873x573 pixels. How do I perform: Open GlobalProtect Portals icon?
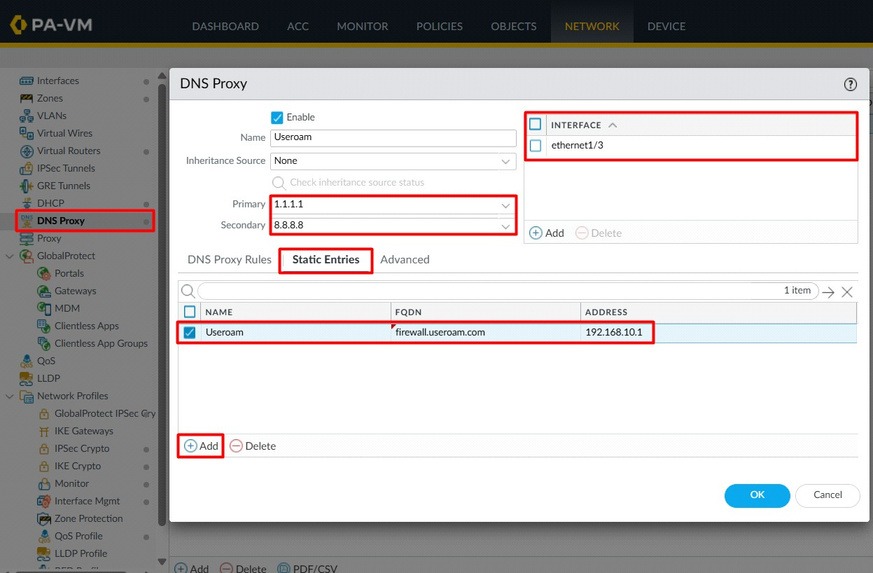44,273
